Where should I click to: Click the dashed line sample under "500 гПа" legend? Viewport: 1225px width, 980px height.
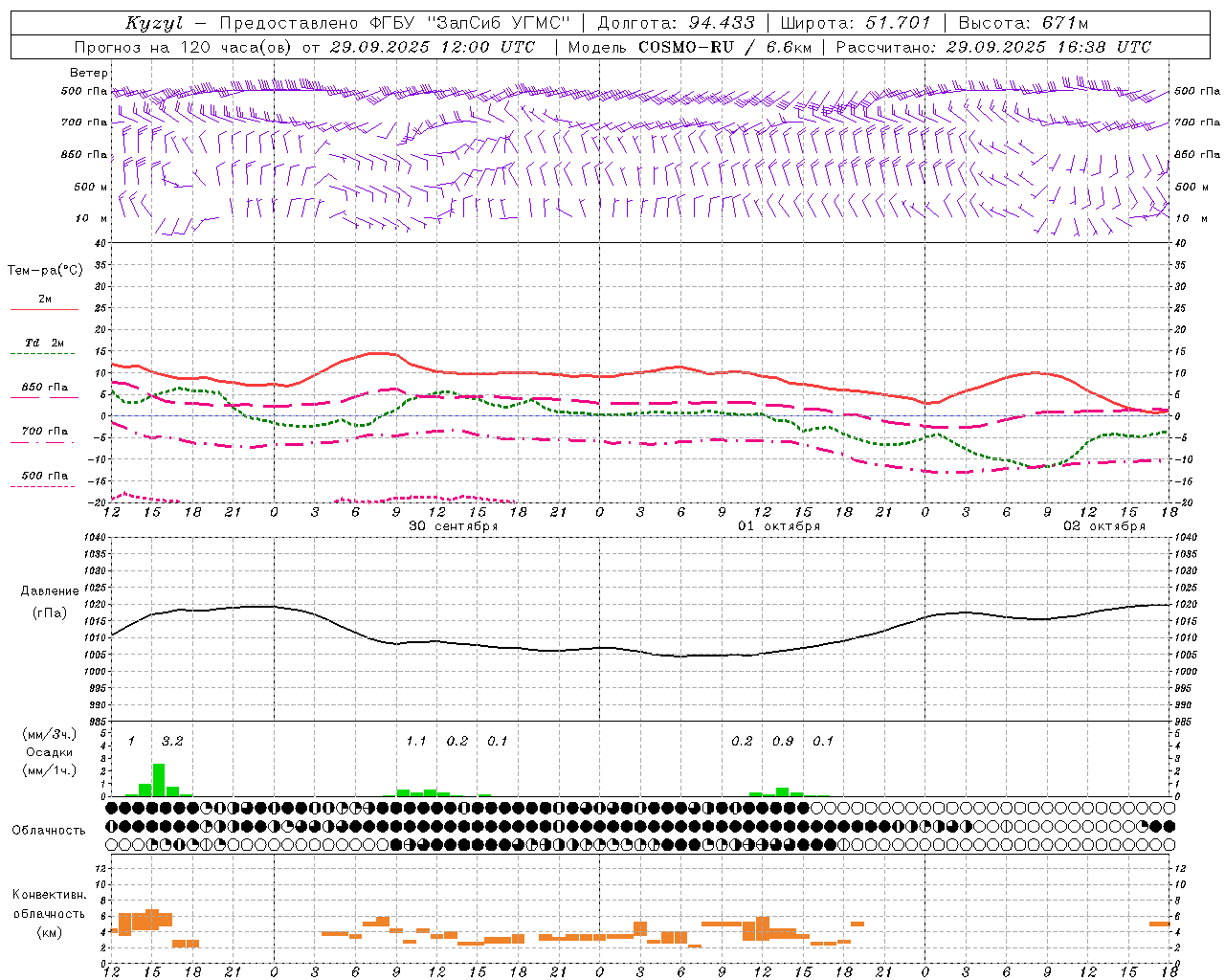click(x=43, y=487)
